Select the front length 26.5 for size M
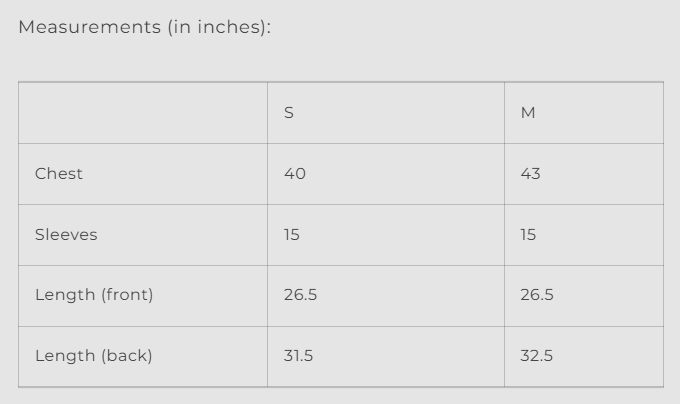Image resolution: width=680 pixels, height=404 pixels. point(537,295)
